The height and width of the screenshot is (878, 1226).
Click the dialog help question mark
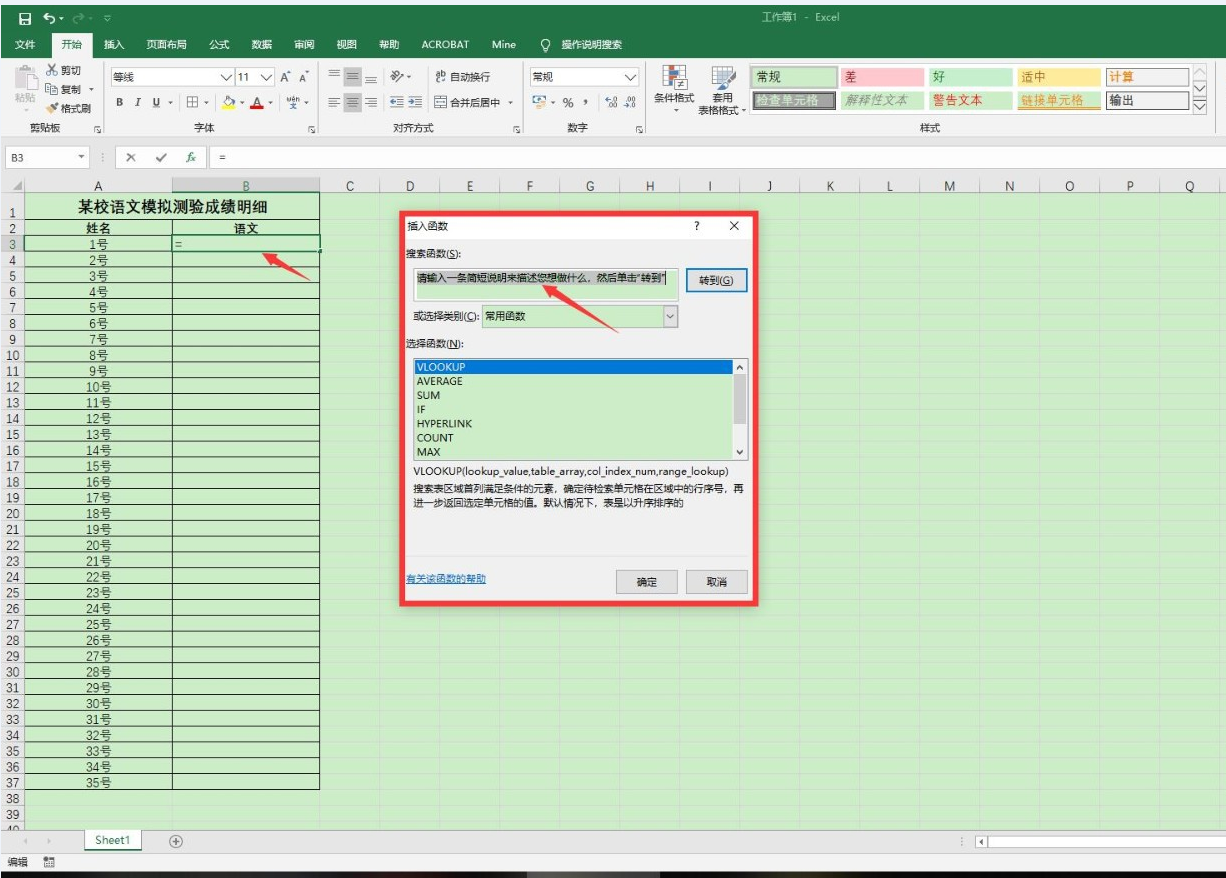click(x=697, y=227)
